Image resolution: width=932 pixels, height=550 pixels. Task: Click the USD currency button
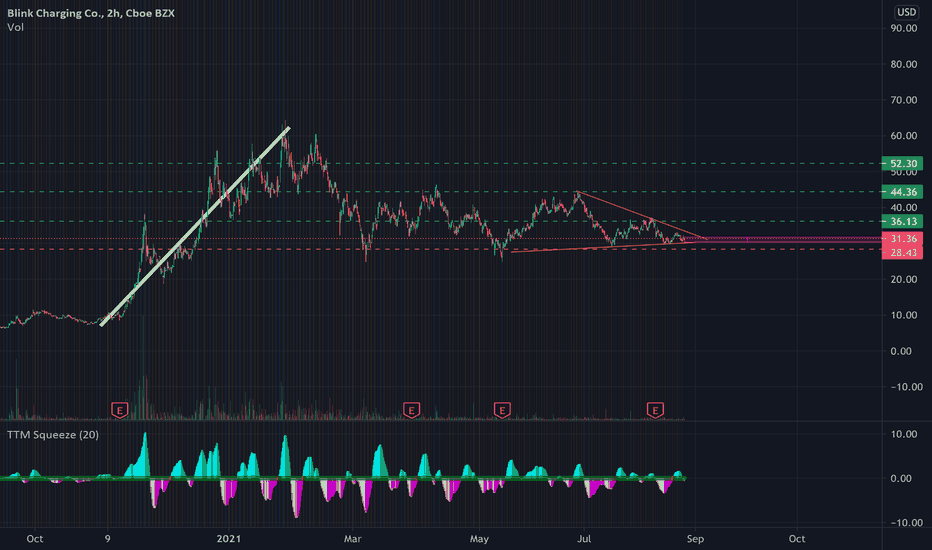(906, 12)
